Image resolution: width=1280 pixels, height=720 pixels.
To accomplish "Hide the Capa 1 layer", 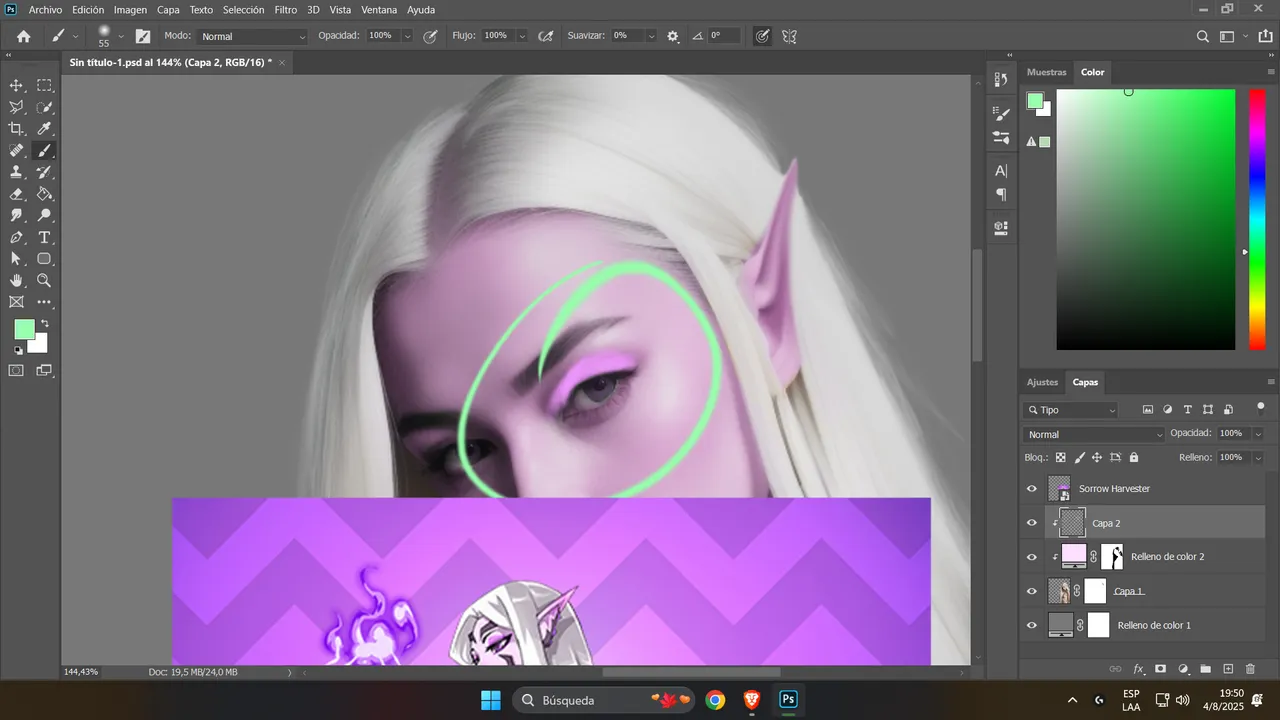I will 1032,591.
